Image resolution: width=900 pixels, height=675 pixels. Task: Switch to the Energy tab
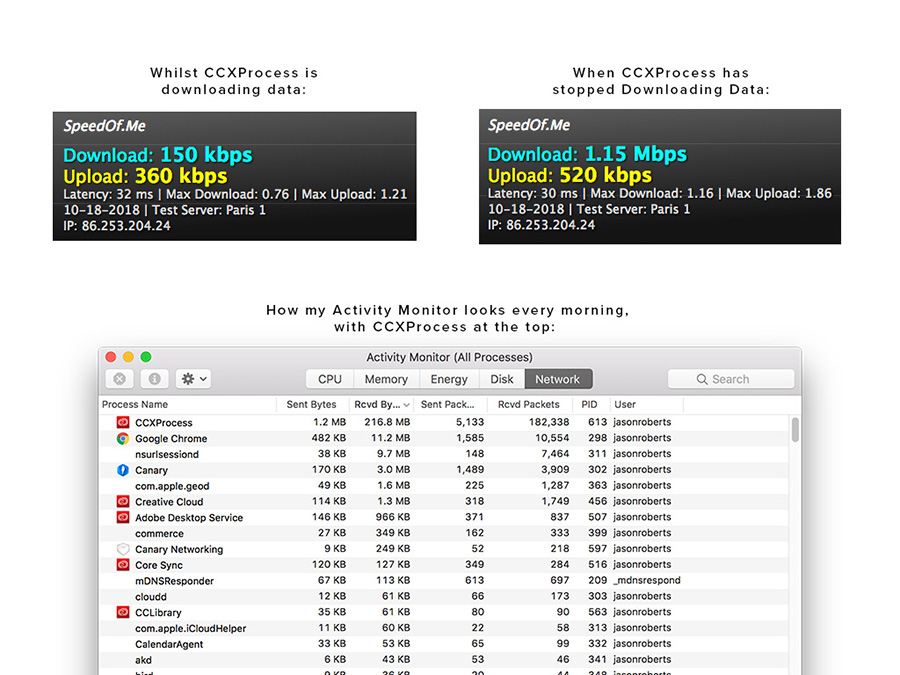tap(449, 379)
